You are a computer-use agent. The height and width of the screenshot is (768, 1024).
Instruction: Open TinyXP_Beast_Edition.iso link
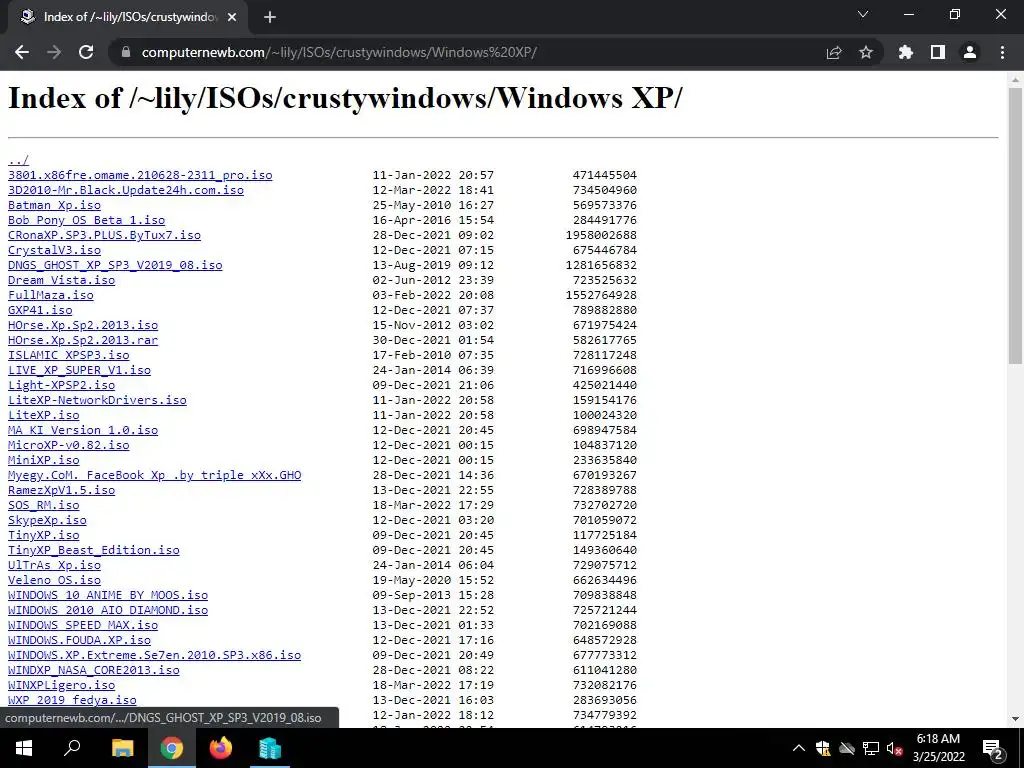(x=93, y=551)
